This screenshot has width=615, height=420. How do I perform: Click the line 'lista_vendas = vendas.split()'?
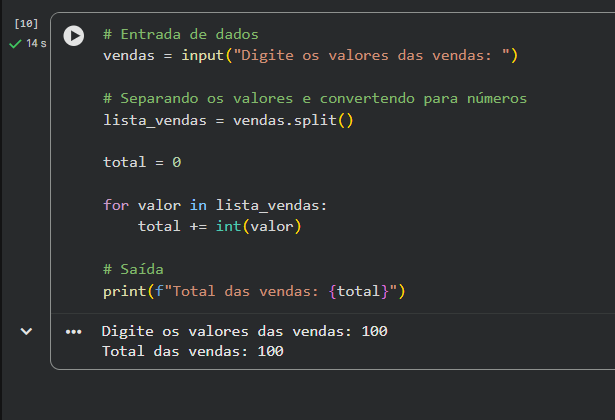click(228, 120)
